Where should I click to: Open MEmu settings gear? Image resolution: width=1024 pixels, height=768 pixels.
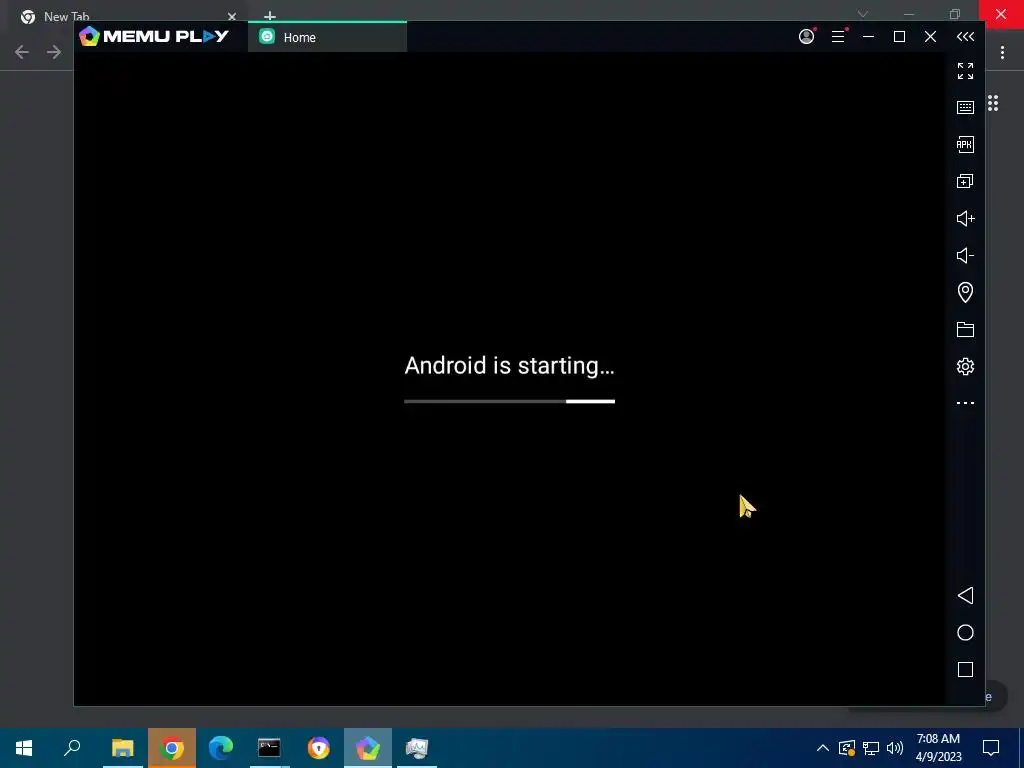965,366
